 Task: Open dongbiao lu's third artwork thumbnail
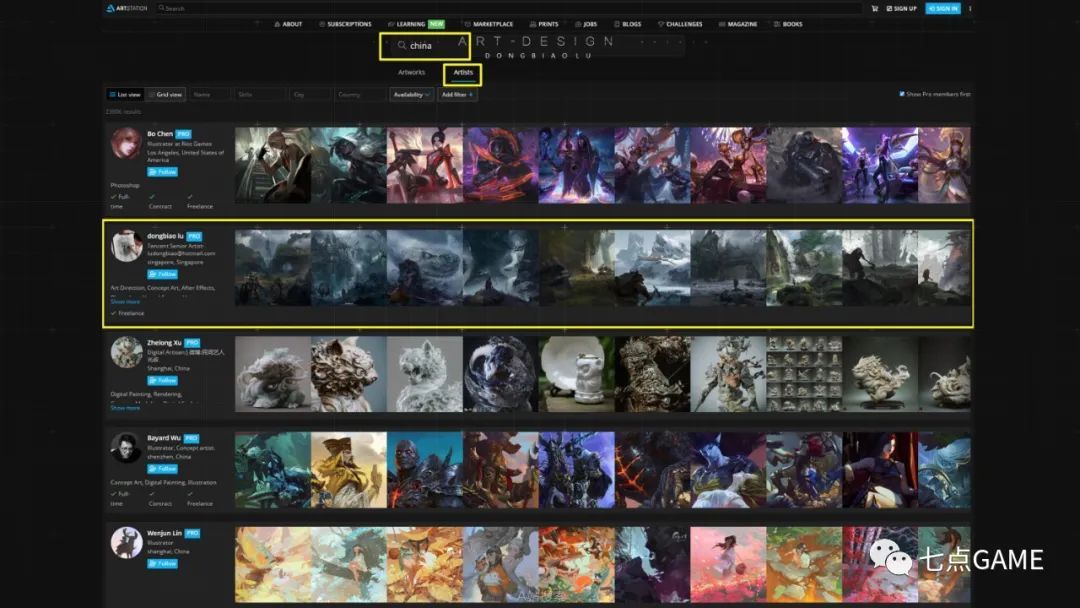(x=425, y=268)
